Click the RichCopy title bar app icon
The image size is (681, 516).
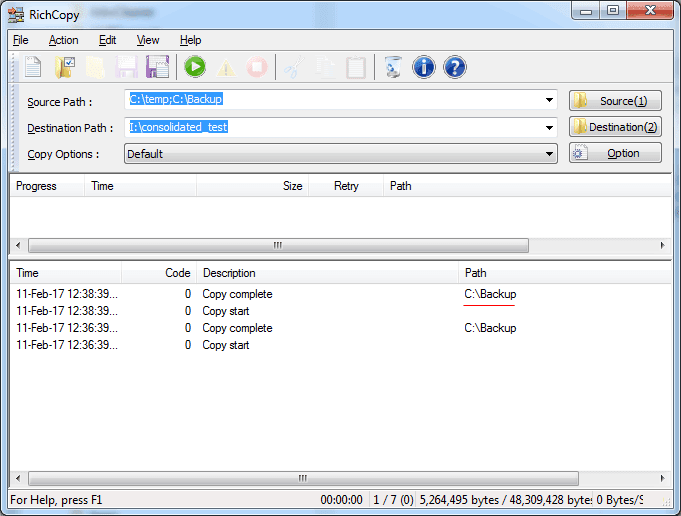click(x=16, y=14)
